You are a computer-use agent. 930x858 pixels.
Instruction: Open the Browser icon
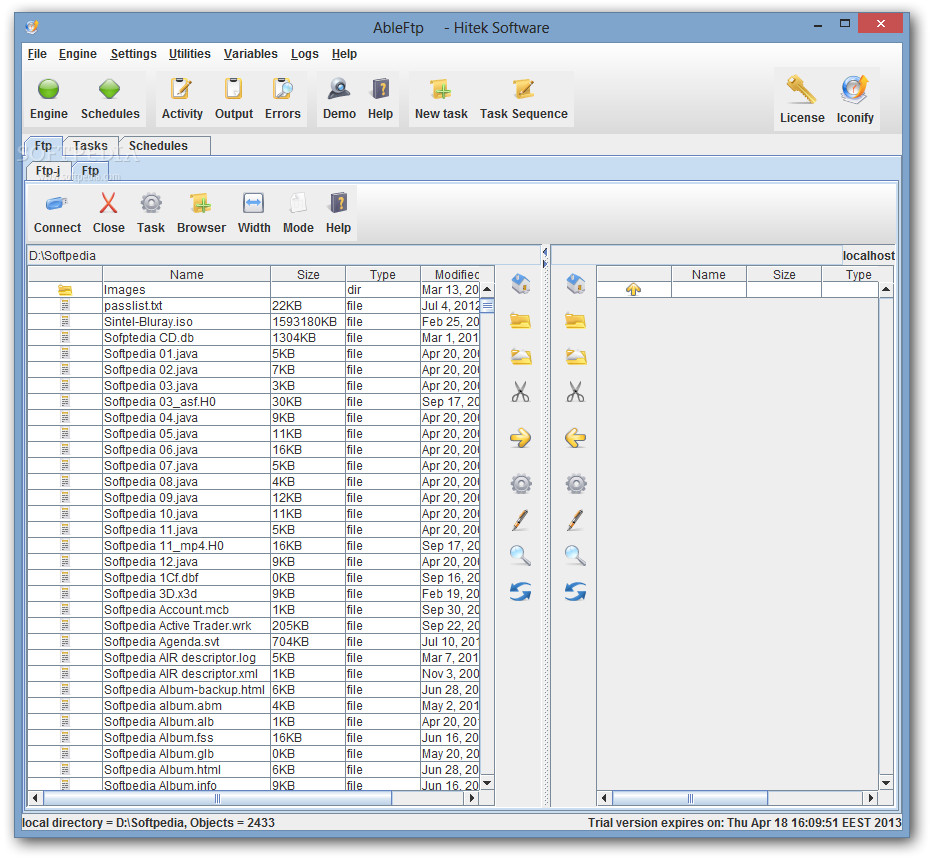[201, 203]
